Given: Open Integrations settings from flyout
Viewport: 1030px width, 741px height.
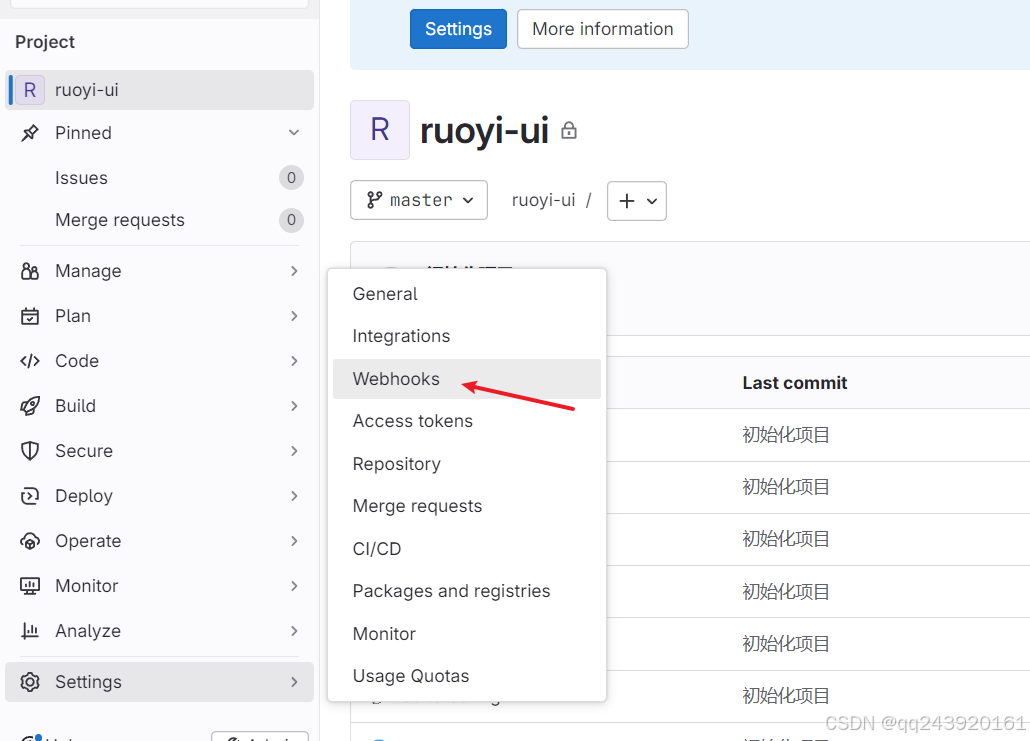Looking at the screenshot, I should [467, 336].
